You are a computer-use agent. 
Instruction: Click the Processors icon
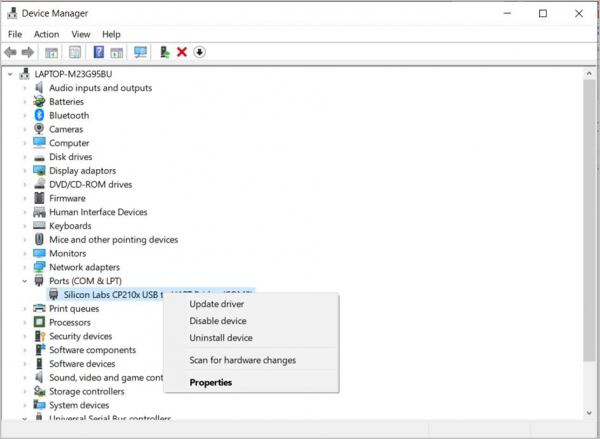[39, 322]
